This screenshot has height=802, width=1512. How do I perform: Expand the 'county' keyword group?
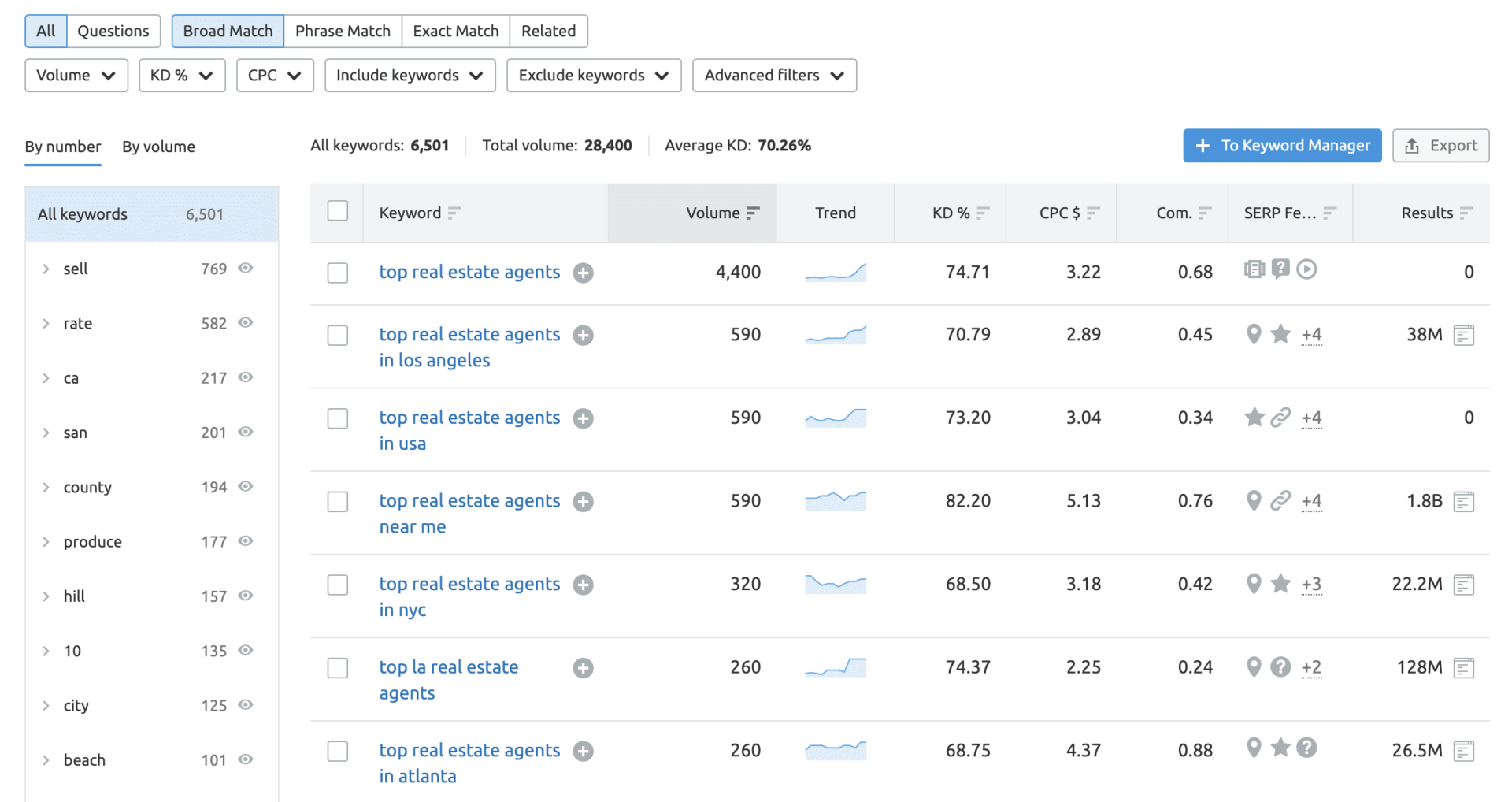[46, 488]
